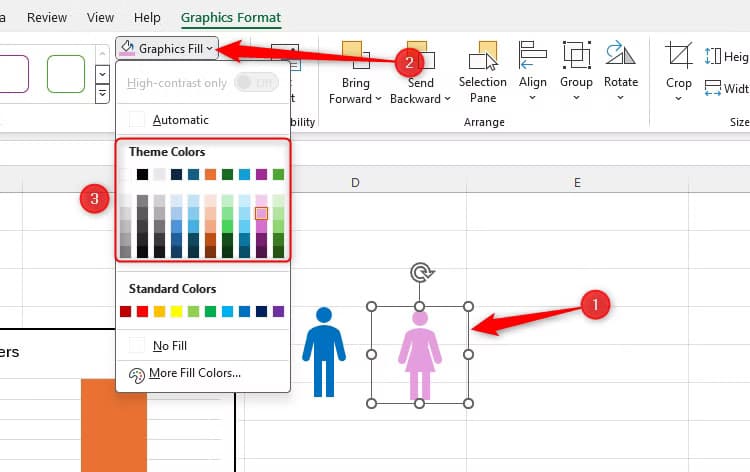Expand the Group dropdown chevron
Viewport: 750px width, 472px height.
(576, 98)
